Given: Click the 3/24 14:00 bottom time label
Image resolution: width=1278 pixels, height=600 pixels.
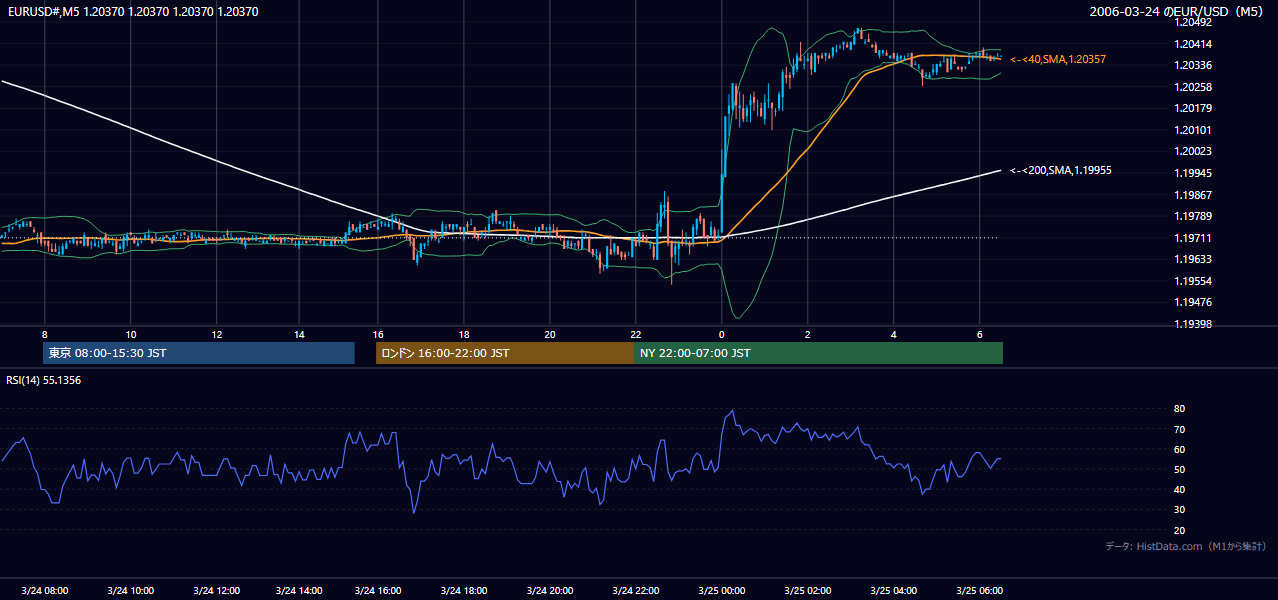Looking at the screenshot, I should pos(297,591).
